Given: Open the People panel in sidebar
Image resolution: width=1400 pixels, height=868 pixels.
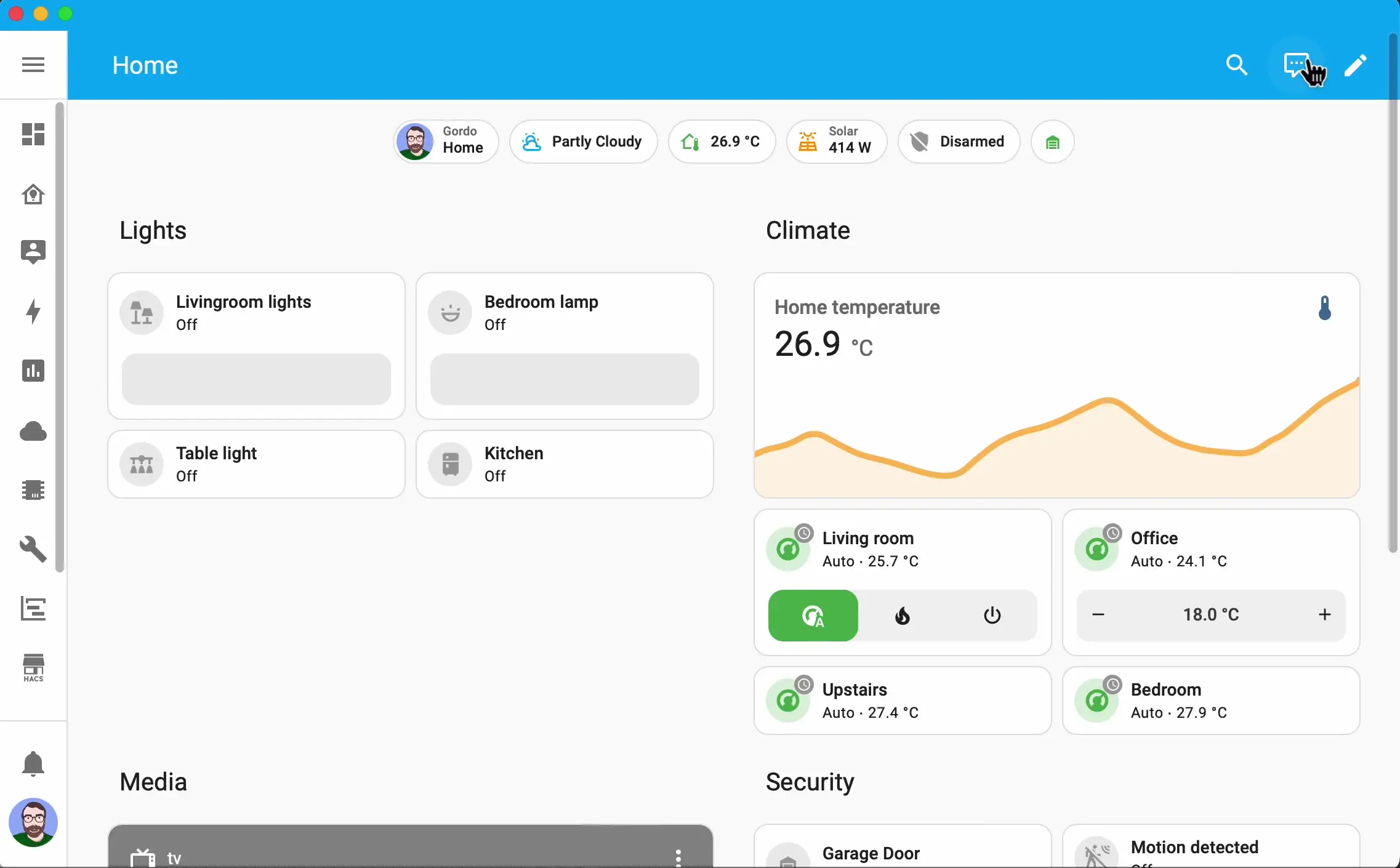Looking at the screenshot, I should click(33, 252).
